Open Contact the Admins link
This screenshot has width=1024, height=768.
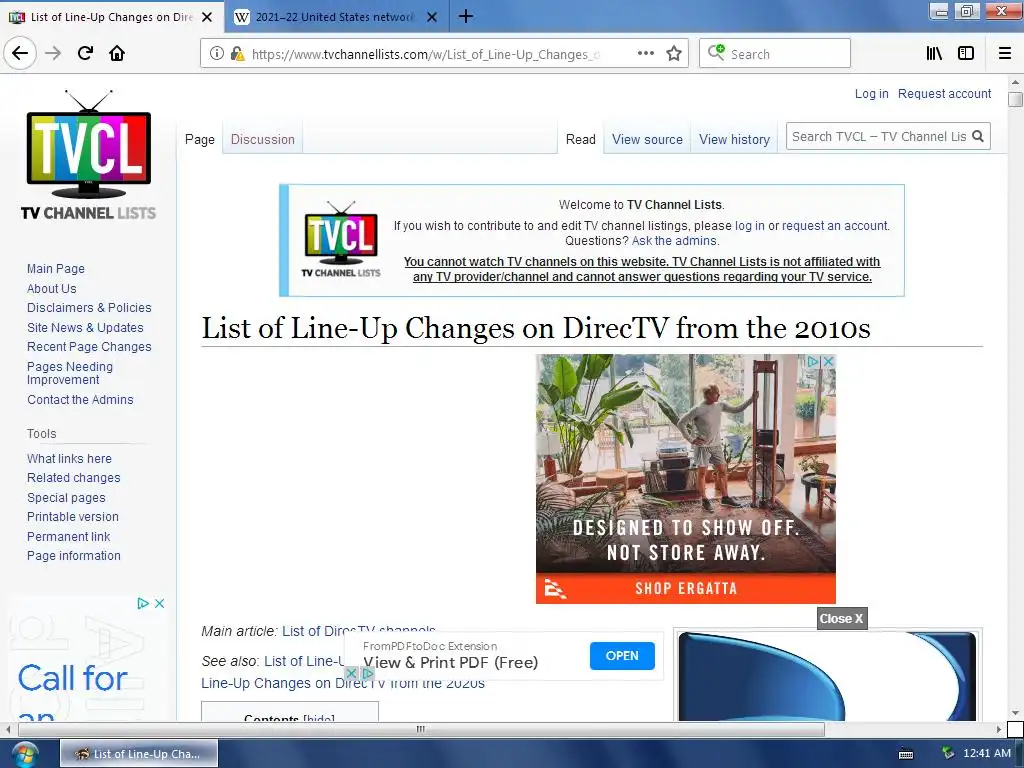click(x=80, y=400)
